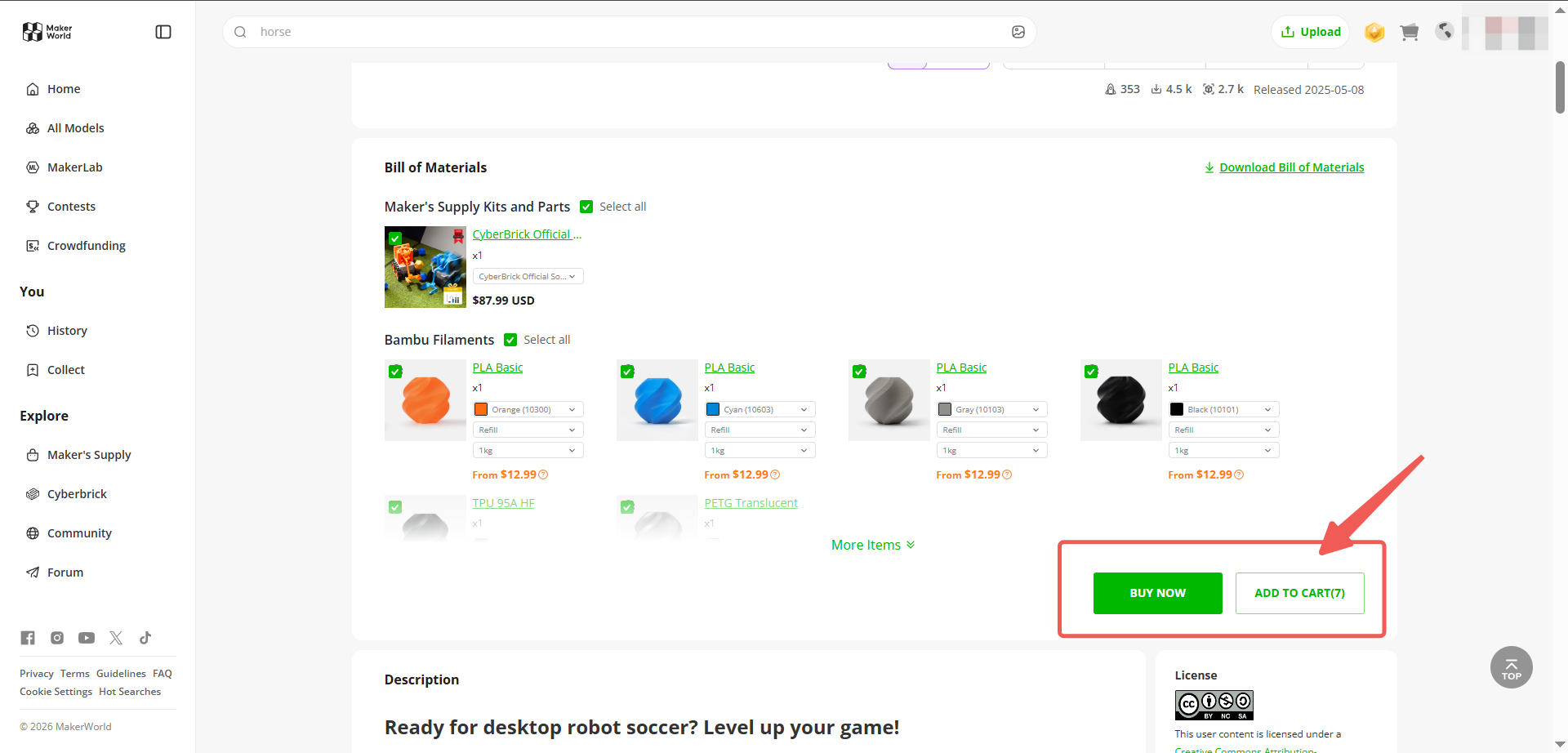
Task: Open the Facebook social link
Action: [28, 638]
